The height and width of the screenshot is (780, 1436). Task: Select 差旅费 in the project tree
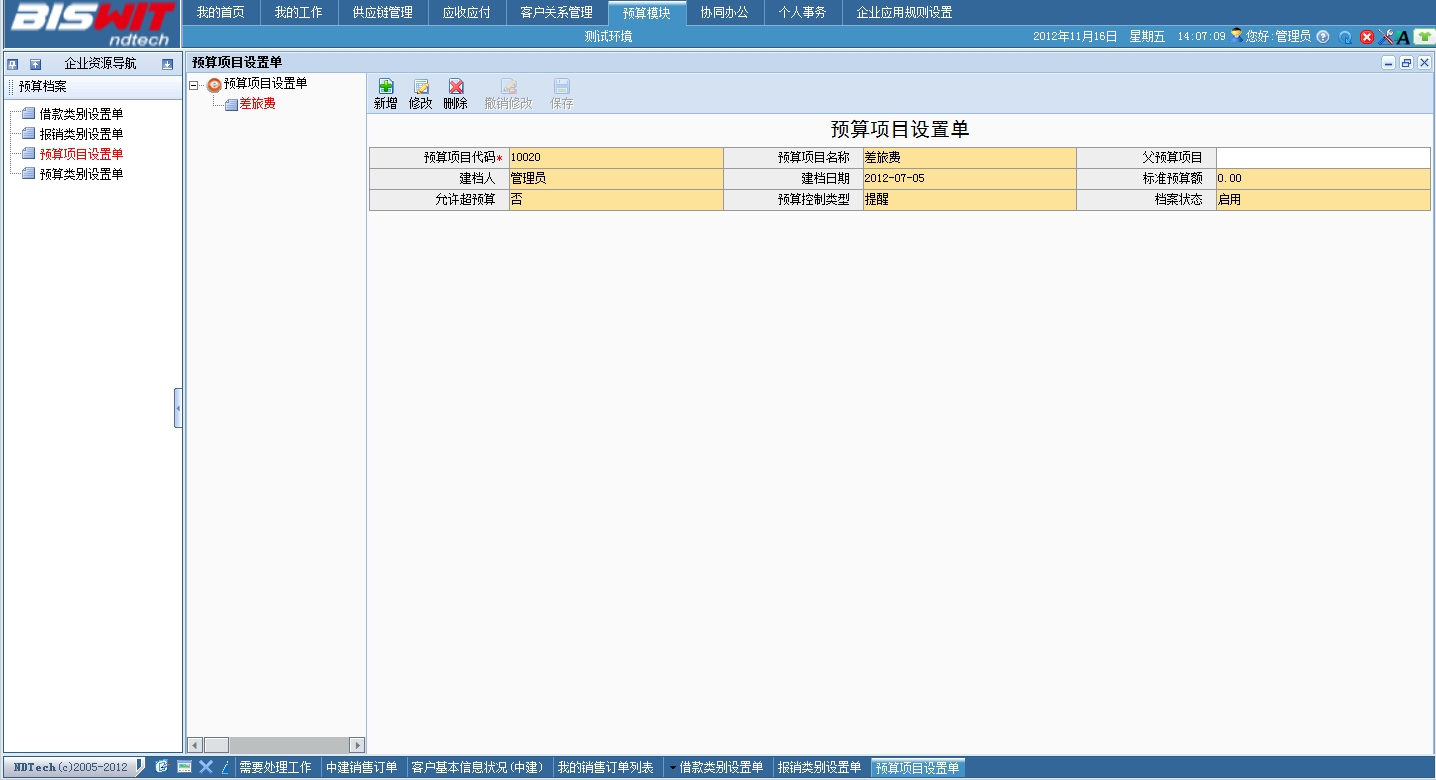click(x=258, y=104)
